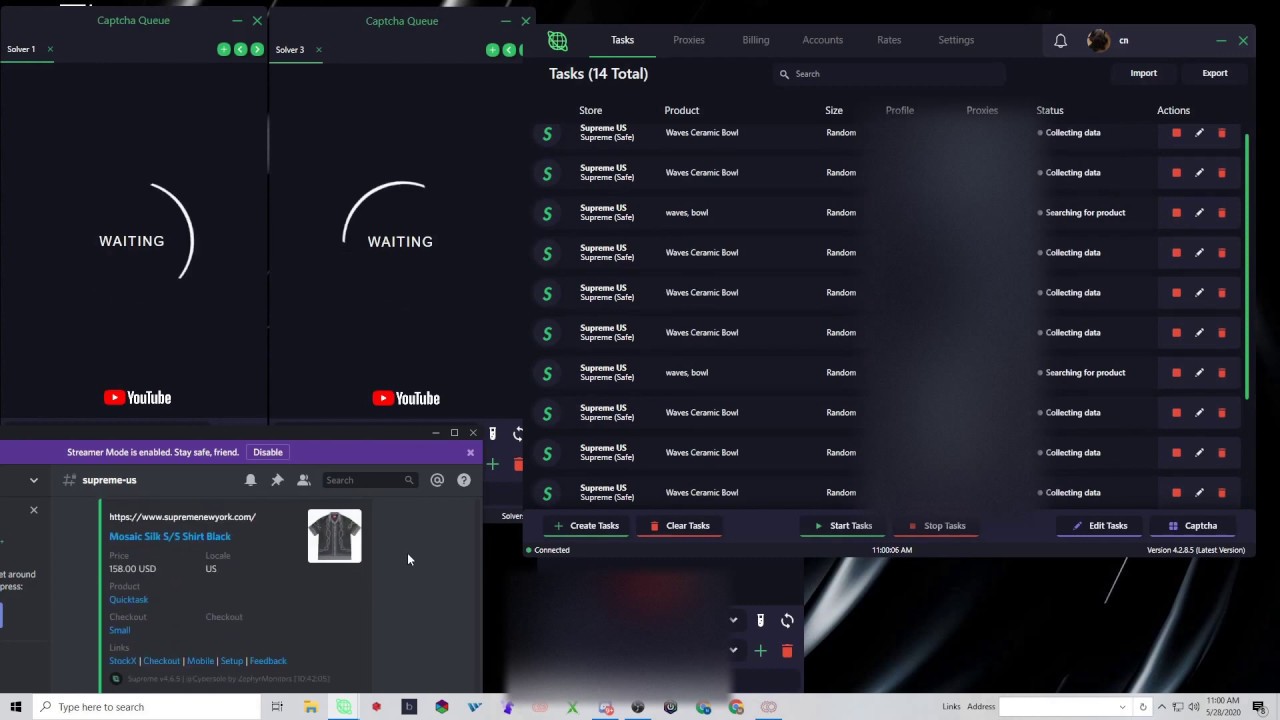Open the Captcha button in bot window
Screen dimensions: 1280x720
pos(1192,526)
